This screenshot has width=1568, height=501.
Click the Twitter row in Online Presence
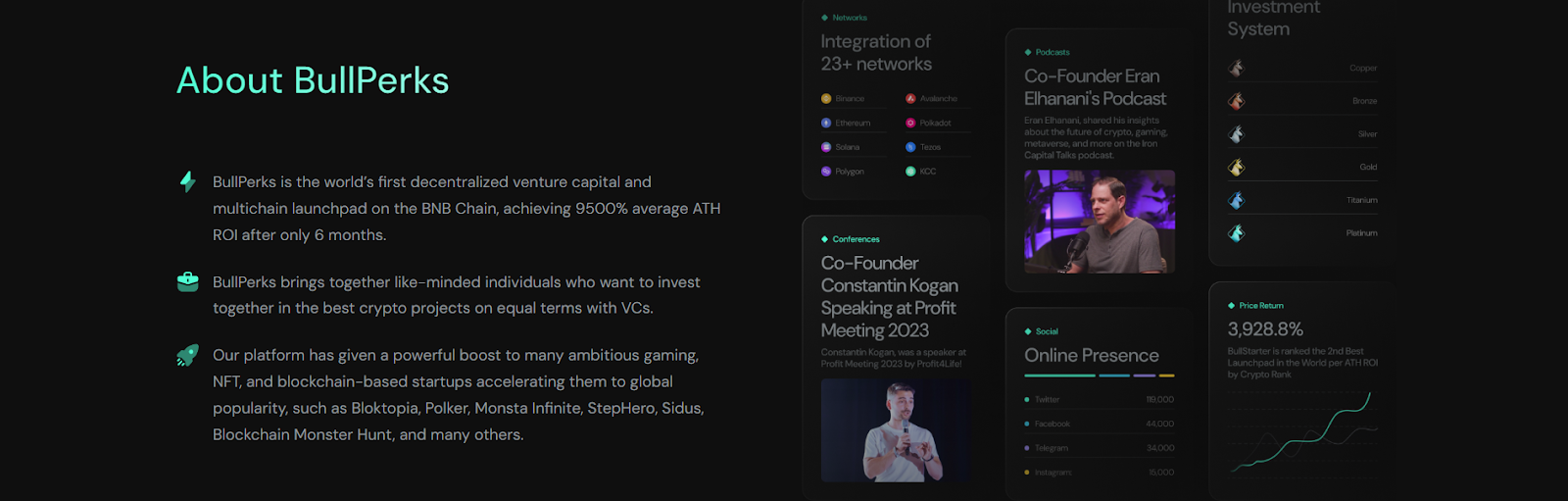[x=1099, y=400]
